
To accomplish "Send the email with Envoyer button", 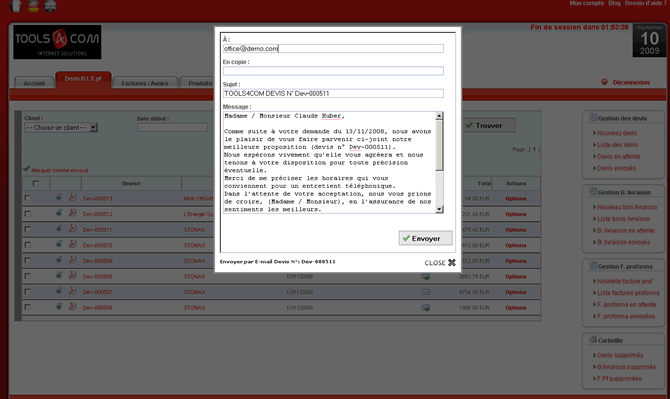I will 426,238.
